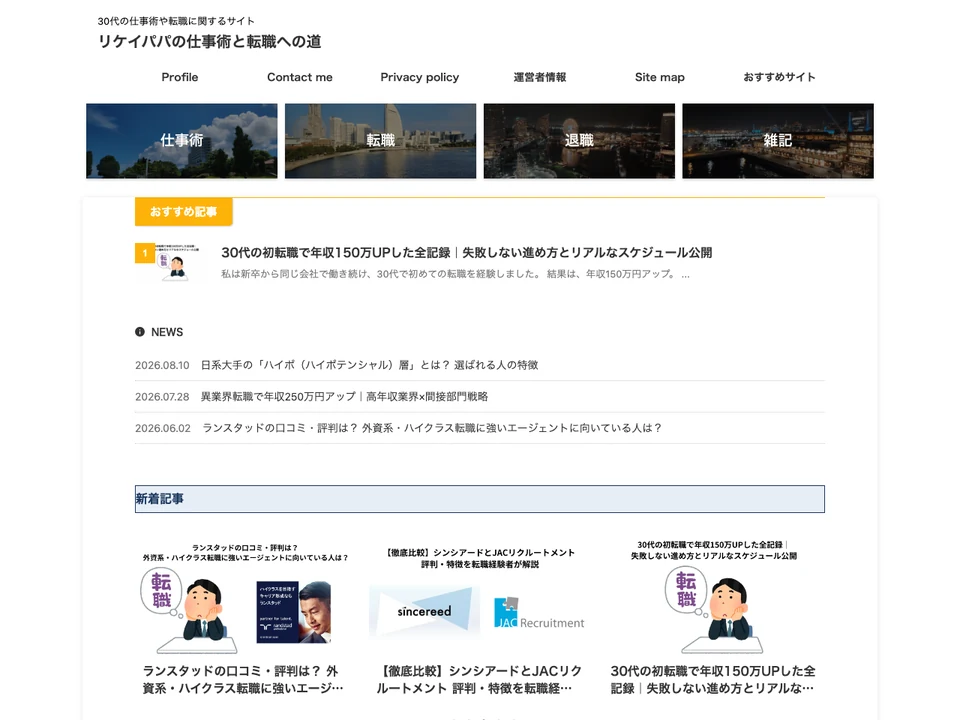Open card title ランスタッドの口コミ・評判は？ 外資系
Image resolution: width=960 pixels, height=720 pixels.
point(243,680)
